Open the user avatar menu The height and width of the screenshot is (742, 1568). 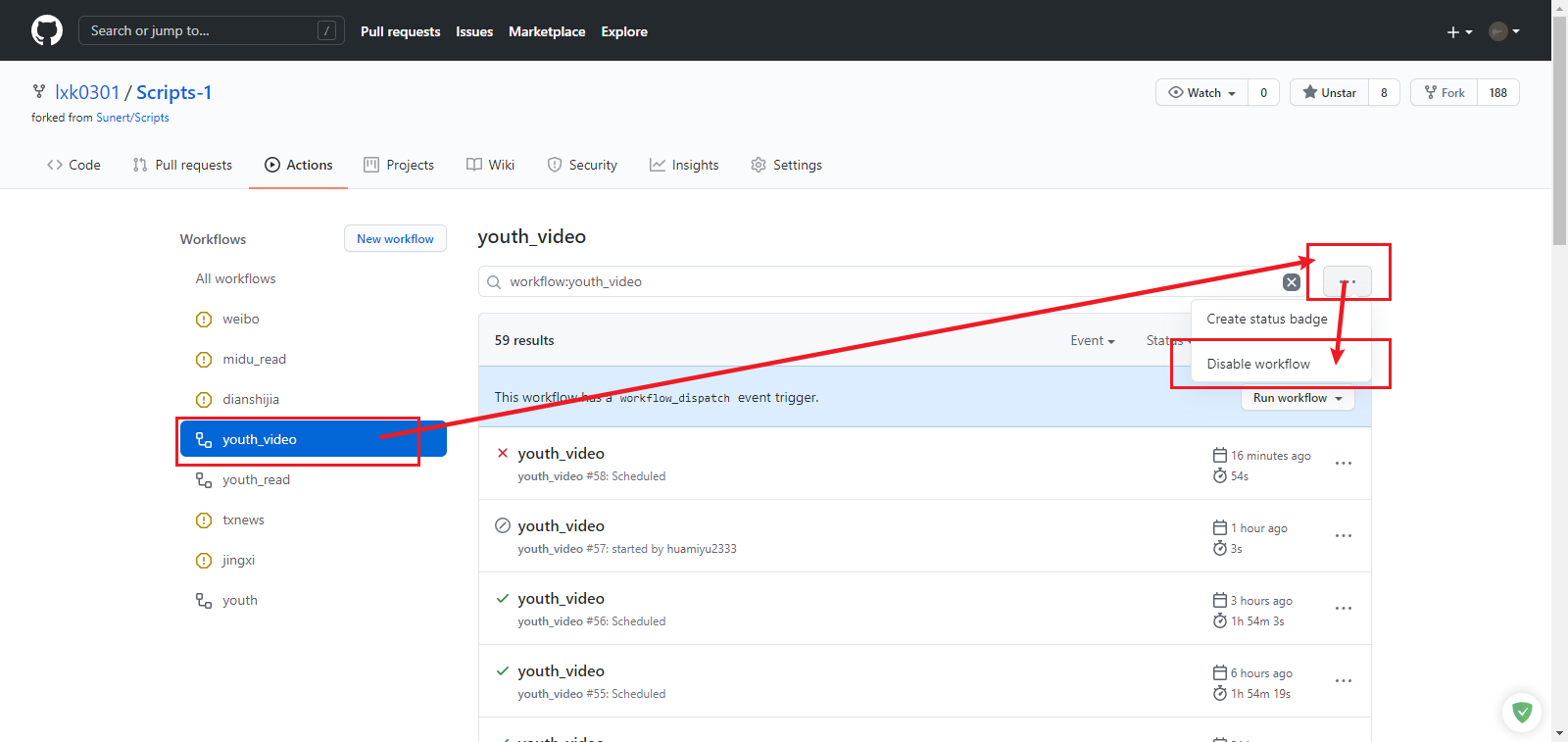pos(1503,31)
